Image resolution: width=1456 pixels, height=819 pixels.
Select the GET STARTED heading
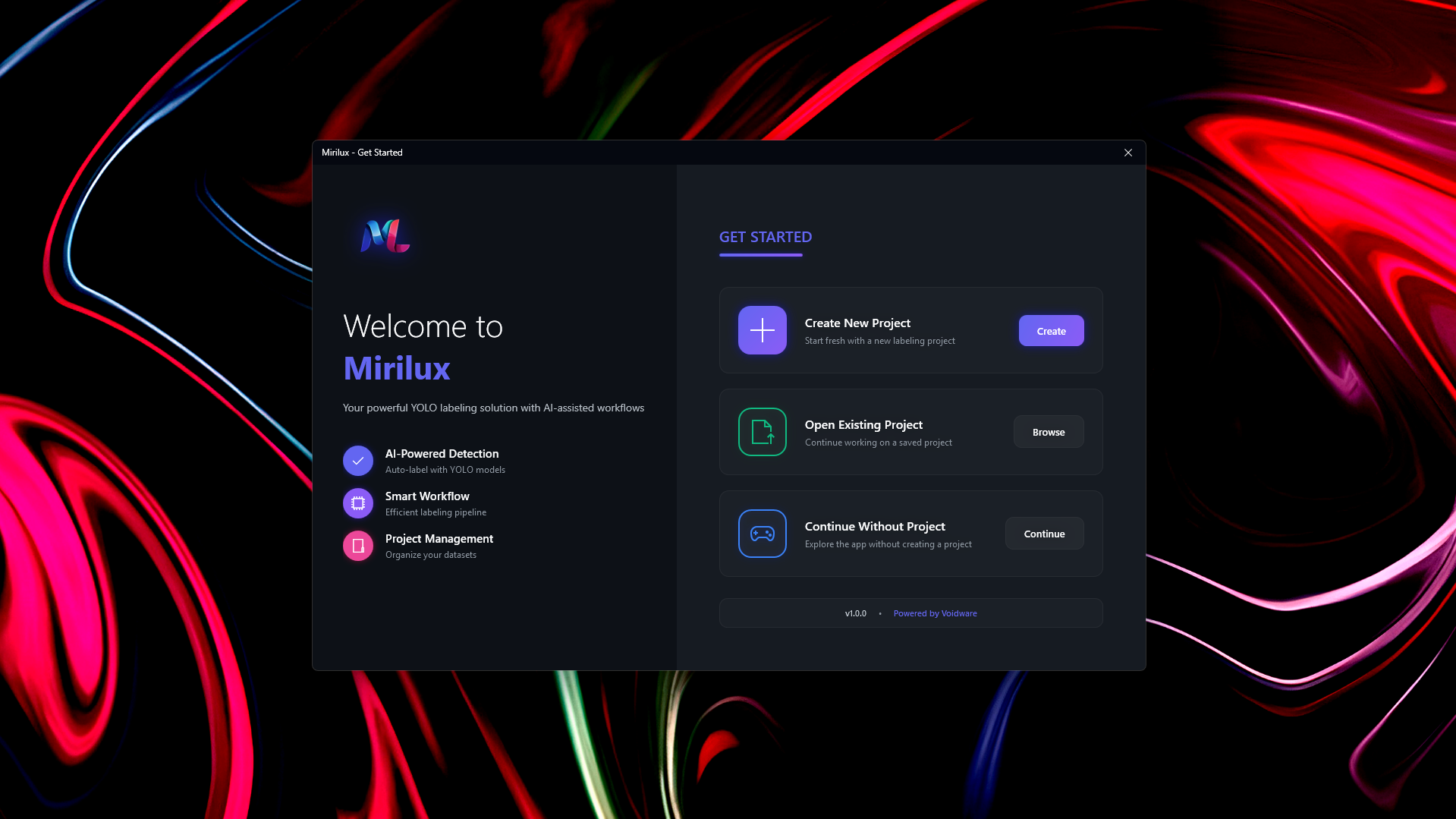[x=765, y=237]
